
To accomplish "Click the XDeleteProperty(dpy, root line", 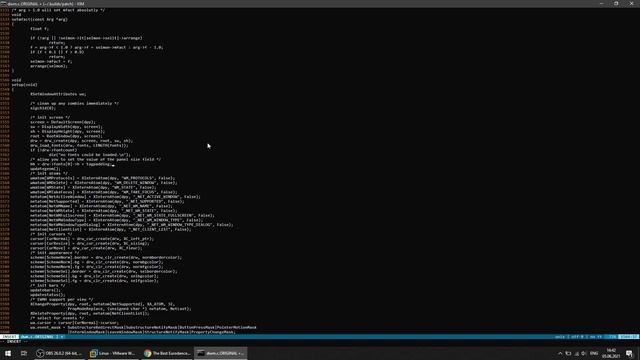I will coord(90,313).
